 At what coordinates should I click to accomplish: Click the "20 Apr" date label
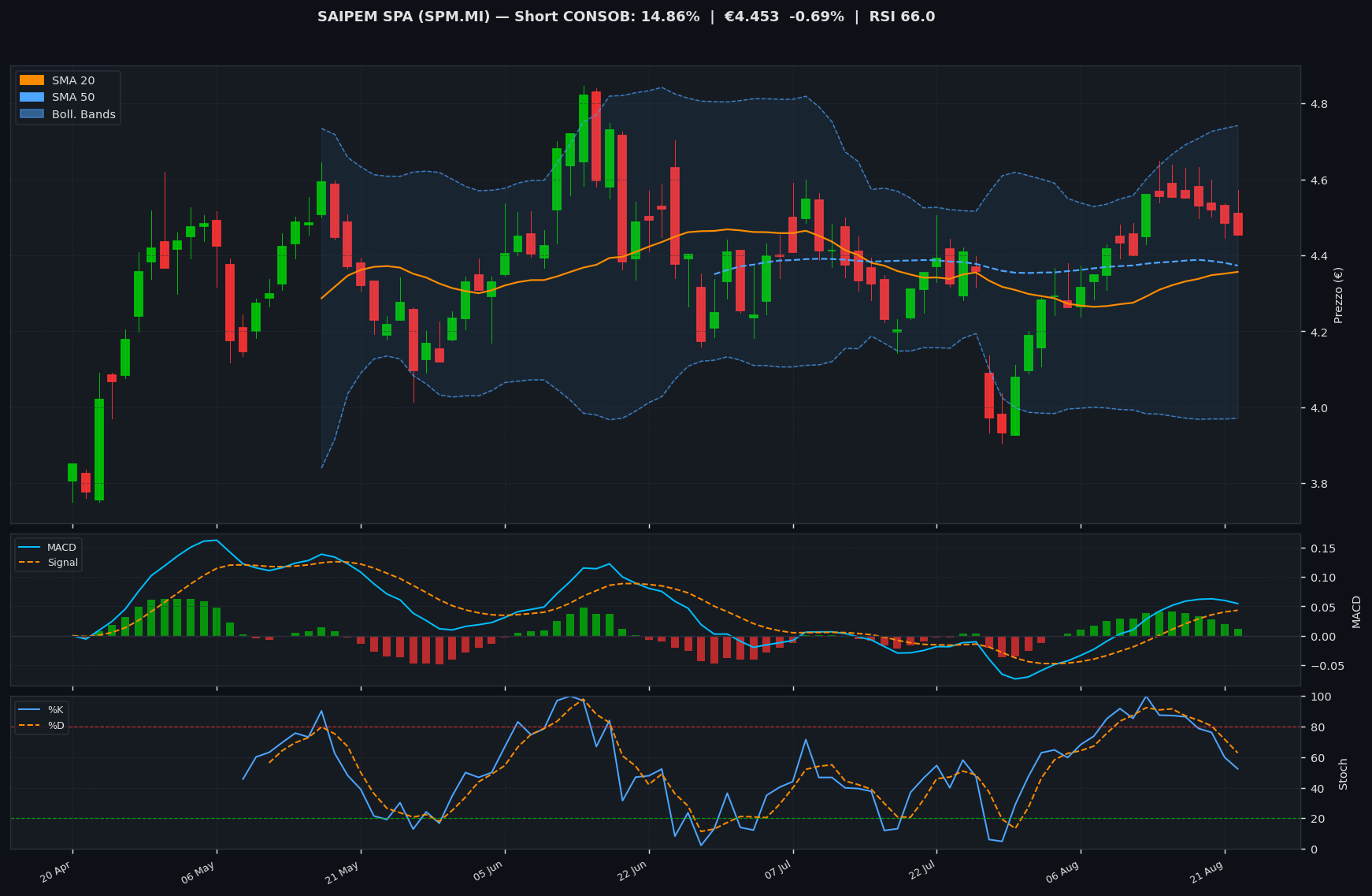pyautogui.click(x=57, y=873)
